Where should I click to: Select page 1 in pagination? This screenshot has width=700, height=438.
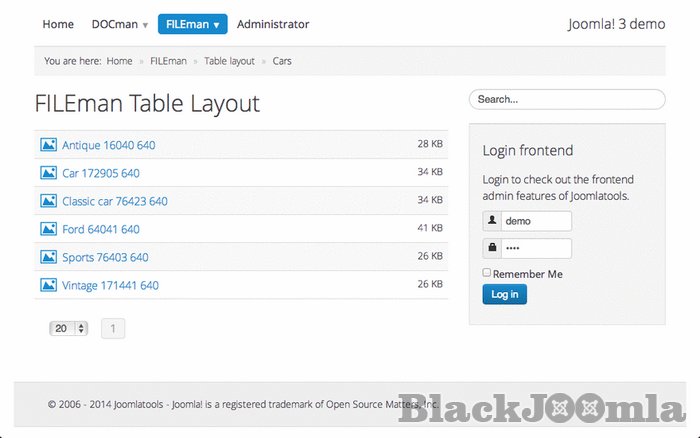113,328
